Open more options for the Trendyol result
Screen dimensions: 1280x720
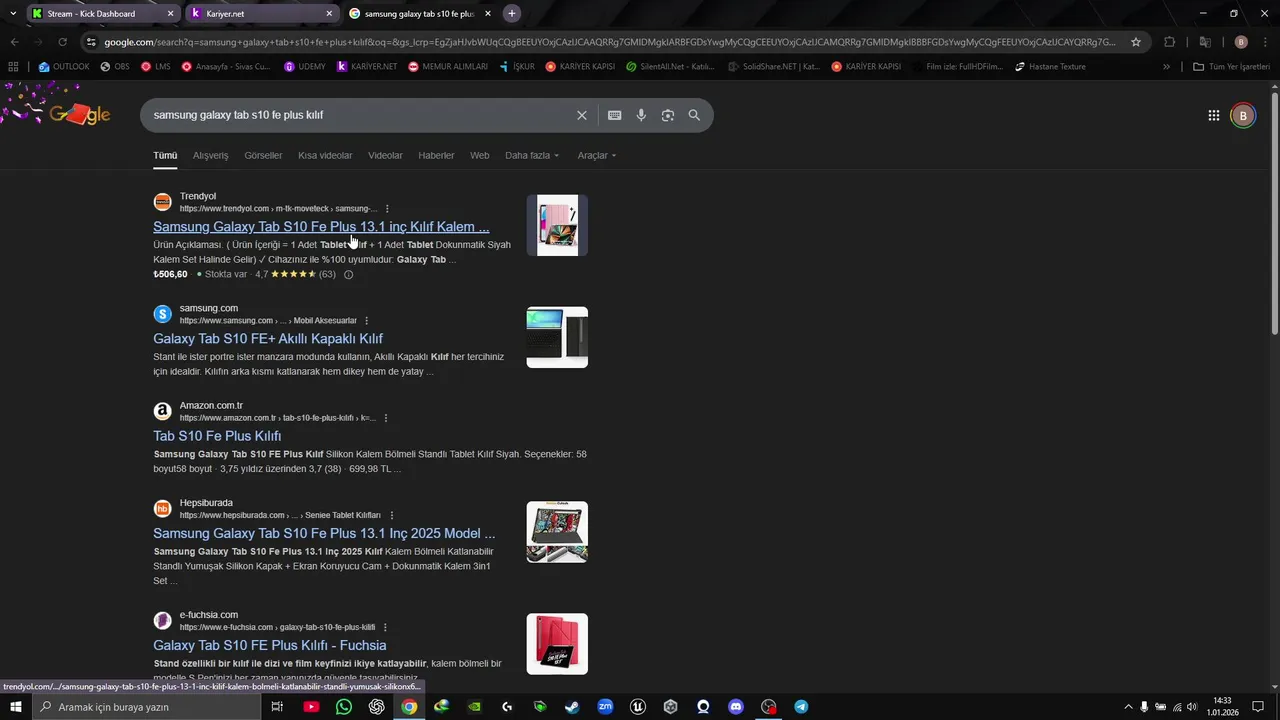(387, 208)
